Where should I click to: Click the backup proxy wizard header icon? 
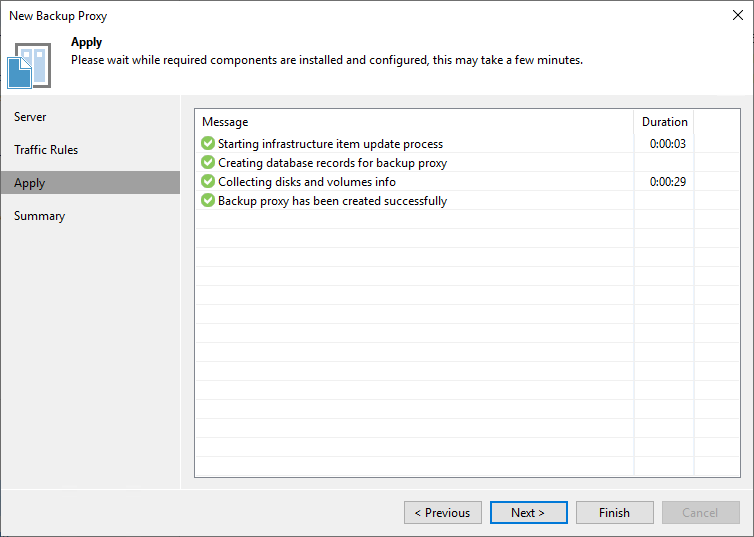(29, 65)
